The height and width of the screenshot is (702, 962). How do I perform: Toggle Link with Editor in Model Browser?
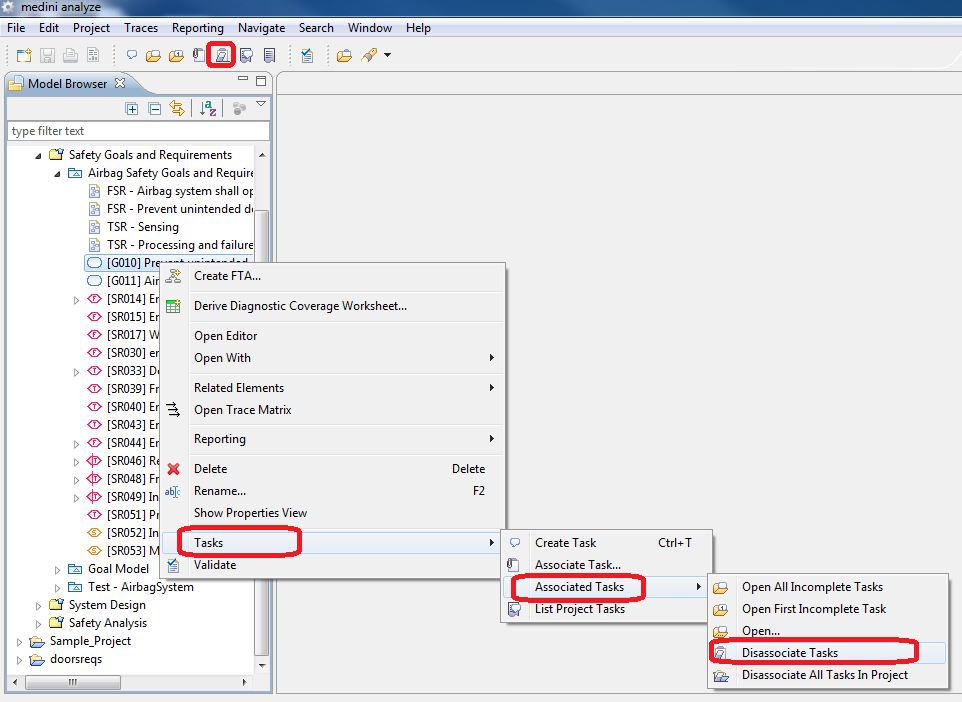tap(177, 108)
